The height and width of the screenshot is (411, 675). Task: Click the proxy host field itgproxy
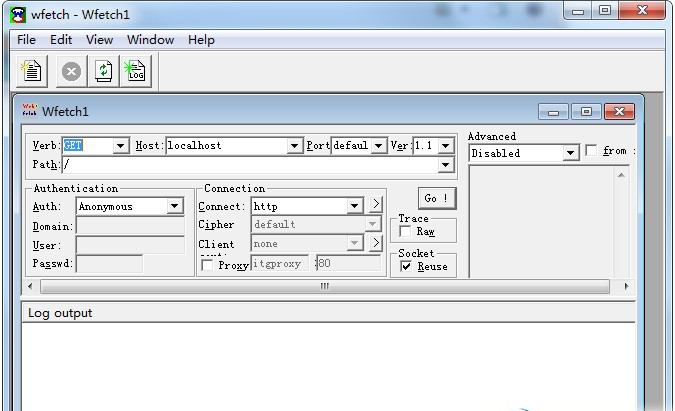tap(279, 263)
